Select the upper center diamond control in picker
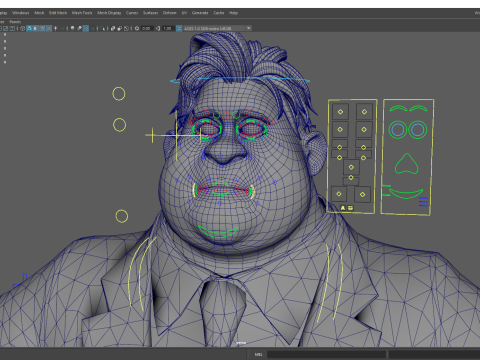The image size is (480, 360). (x=351, y=167)
